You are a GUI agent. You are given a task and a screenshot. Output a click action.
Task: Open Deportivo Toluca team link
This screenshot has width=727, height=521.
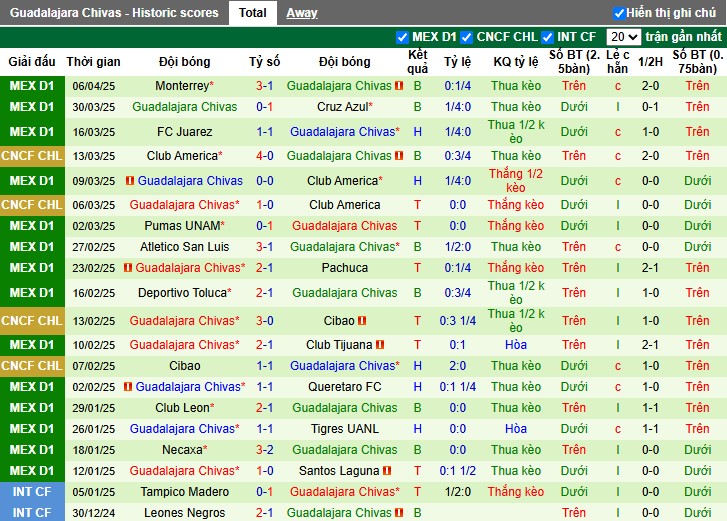pos(182,293)
